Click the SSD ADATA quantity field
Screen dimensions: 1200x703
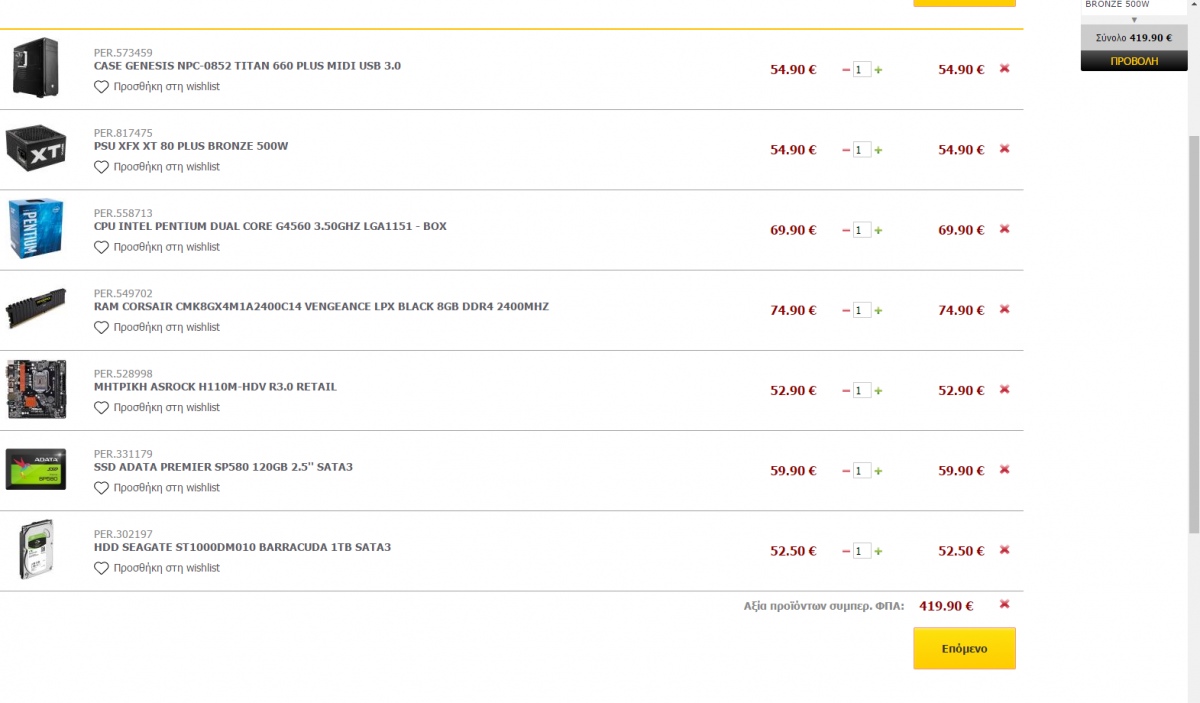coord(862,471)
